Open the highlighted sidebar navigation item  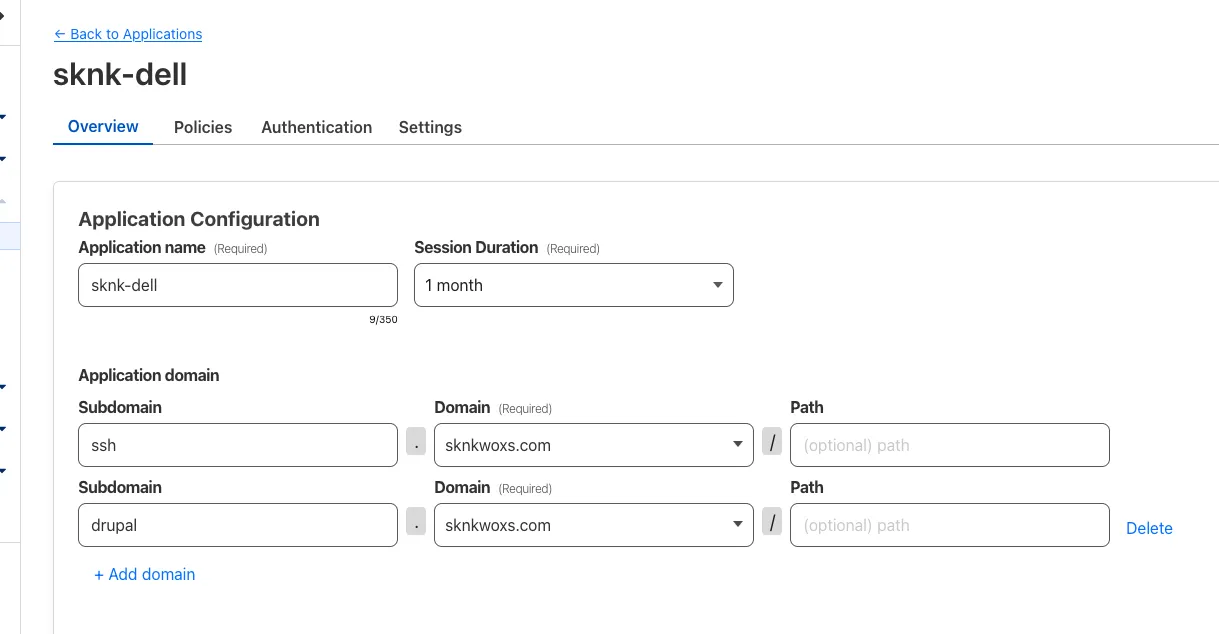pos(10,235)
